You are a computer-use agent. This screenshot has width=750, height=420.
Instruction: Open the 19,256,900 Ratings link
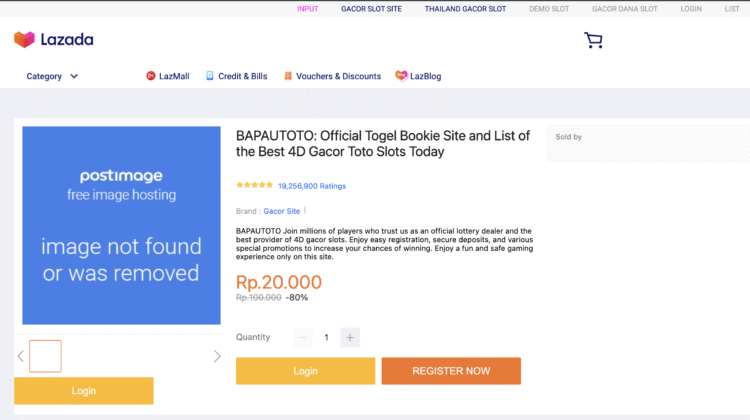pyautogui.click(x=312, y=186)
